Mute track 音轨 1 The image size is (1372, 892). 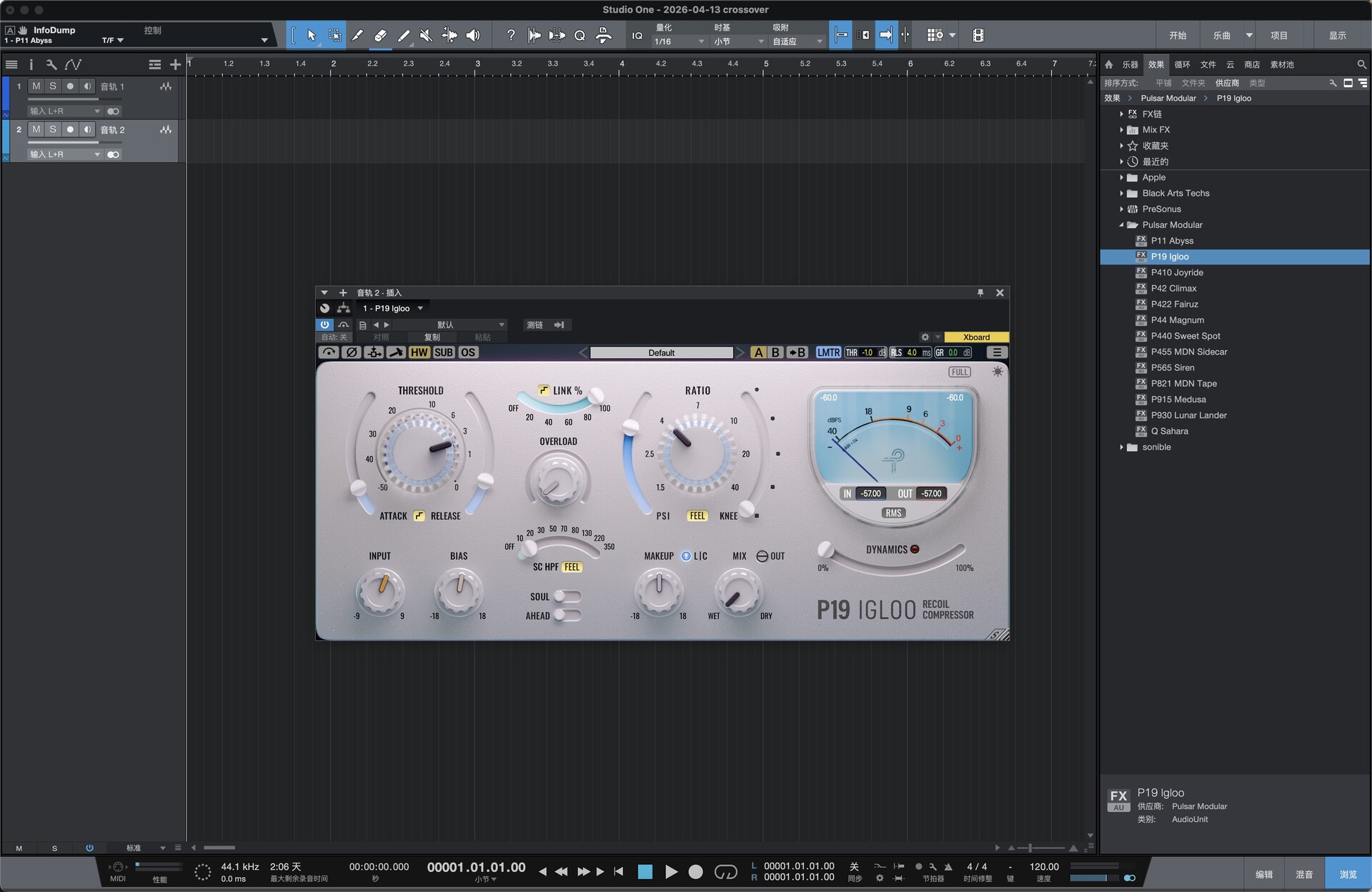tap(36, 86)
